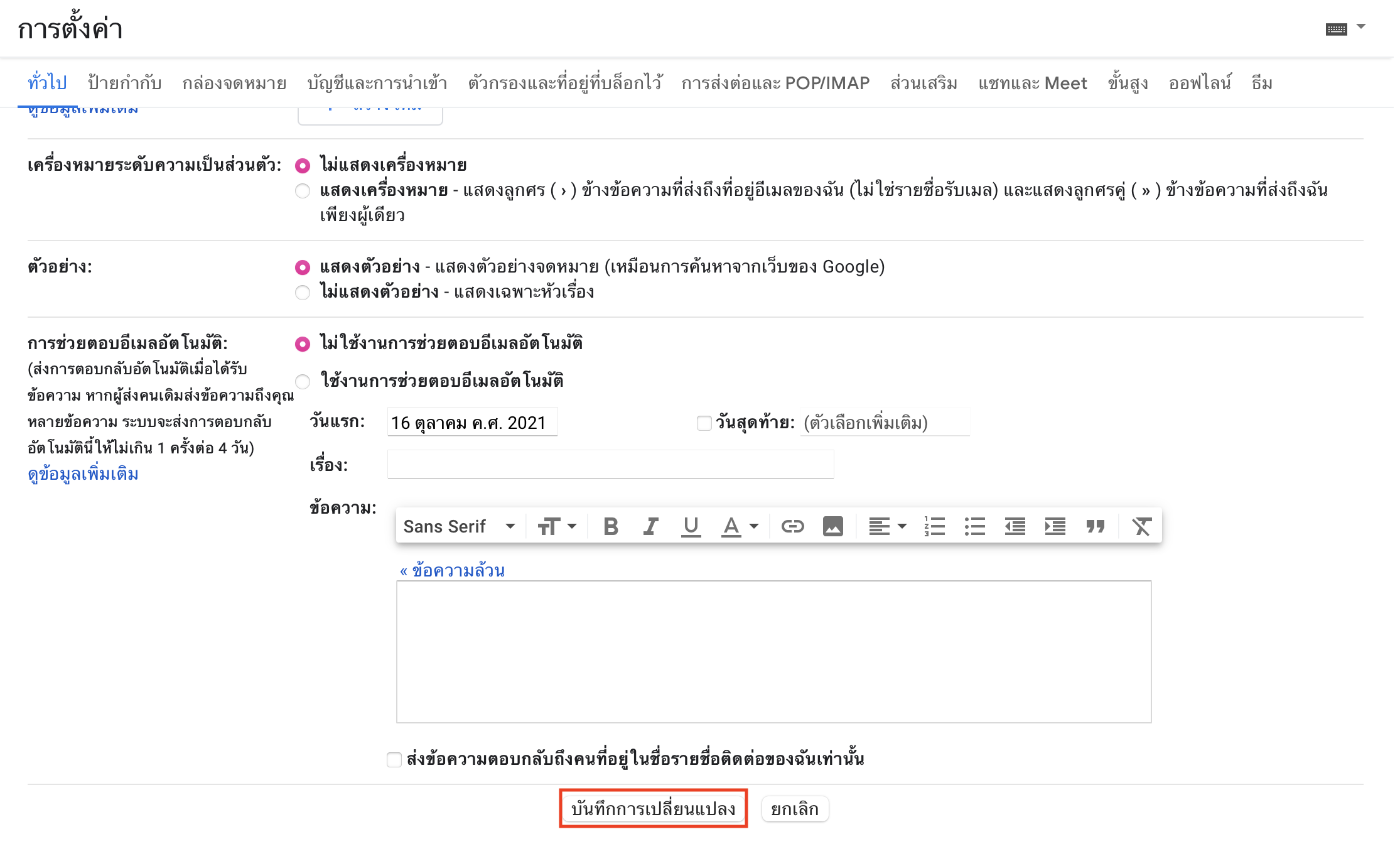Enable the auto-reply radio option
The image size is (1400, 844).
(x=303, y=381)
